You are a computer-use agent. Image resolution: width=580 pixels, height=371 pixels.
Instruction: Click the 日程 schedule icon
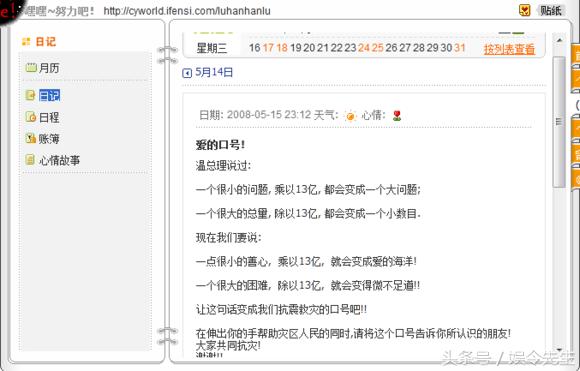point(30,117)
